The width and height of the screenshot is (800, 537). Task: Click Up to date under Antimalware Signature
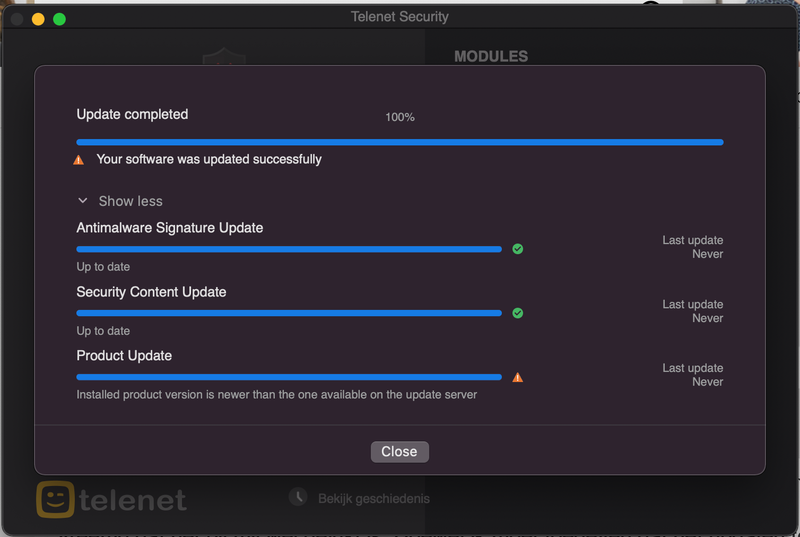tap(103, 267)
